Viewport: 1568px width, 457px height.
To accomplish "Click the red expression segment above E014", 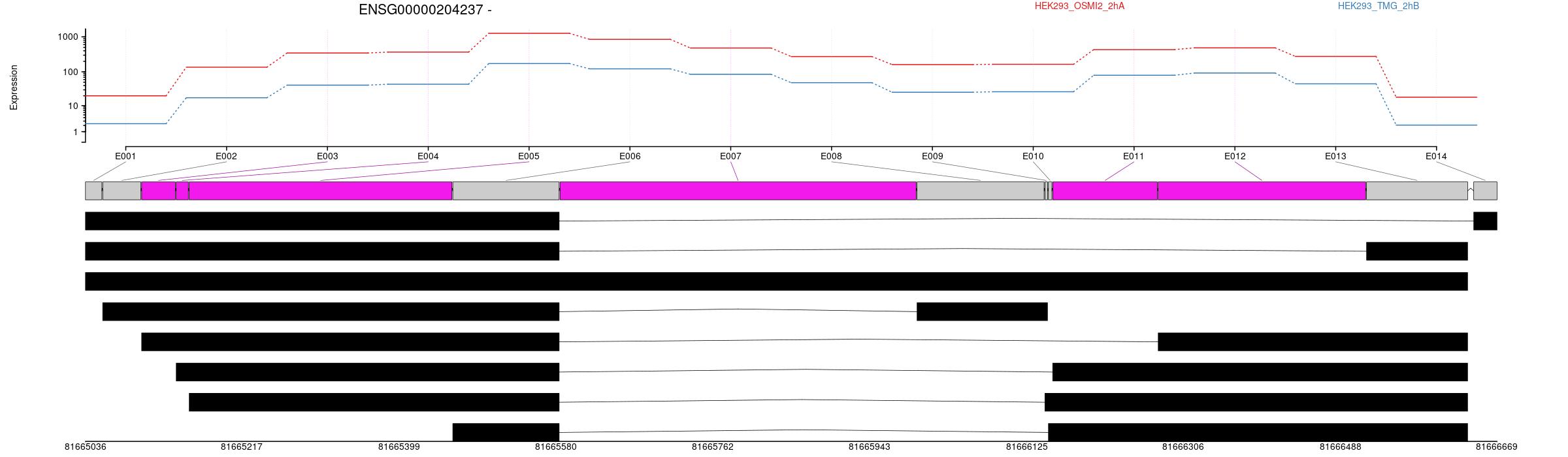I will pos(1436,97).
